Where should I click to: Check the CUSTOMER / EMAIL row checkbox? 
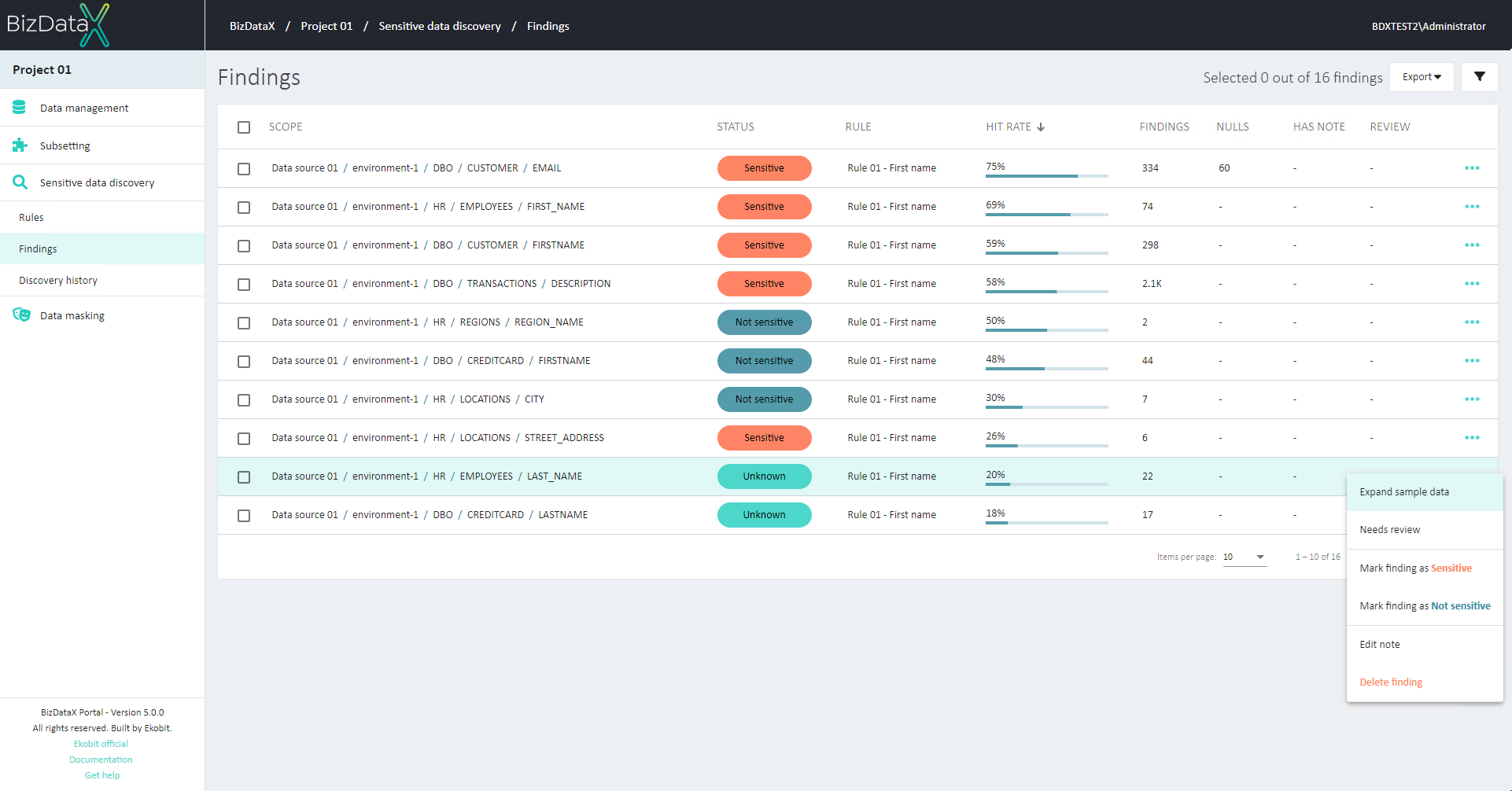244,169
